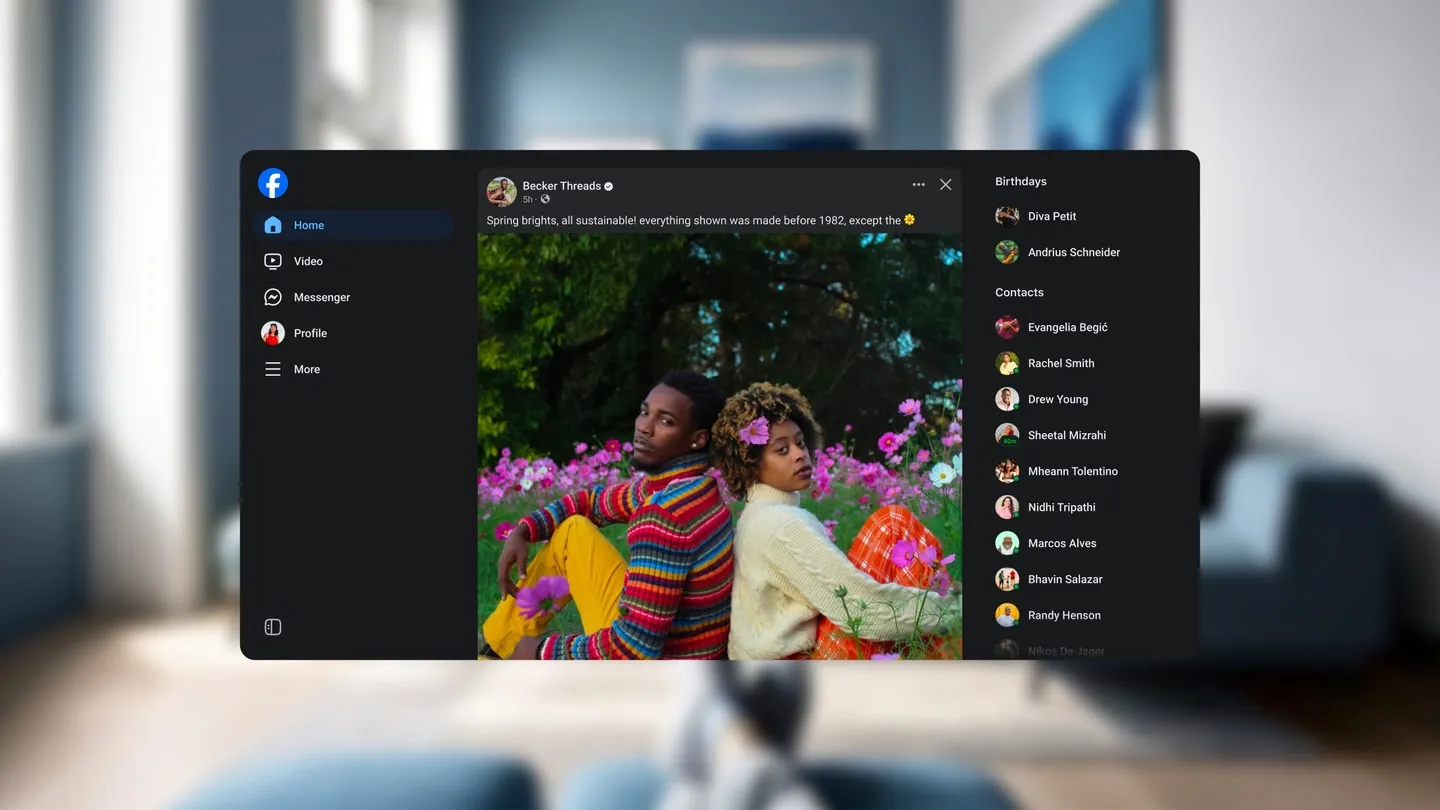Select Andrius Schneider in Birthdays
Viewport: 1440px width, 810px height.
pyautogui.click(x=1073, y=252)
